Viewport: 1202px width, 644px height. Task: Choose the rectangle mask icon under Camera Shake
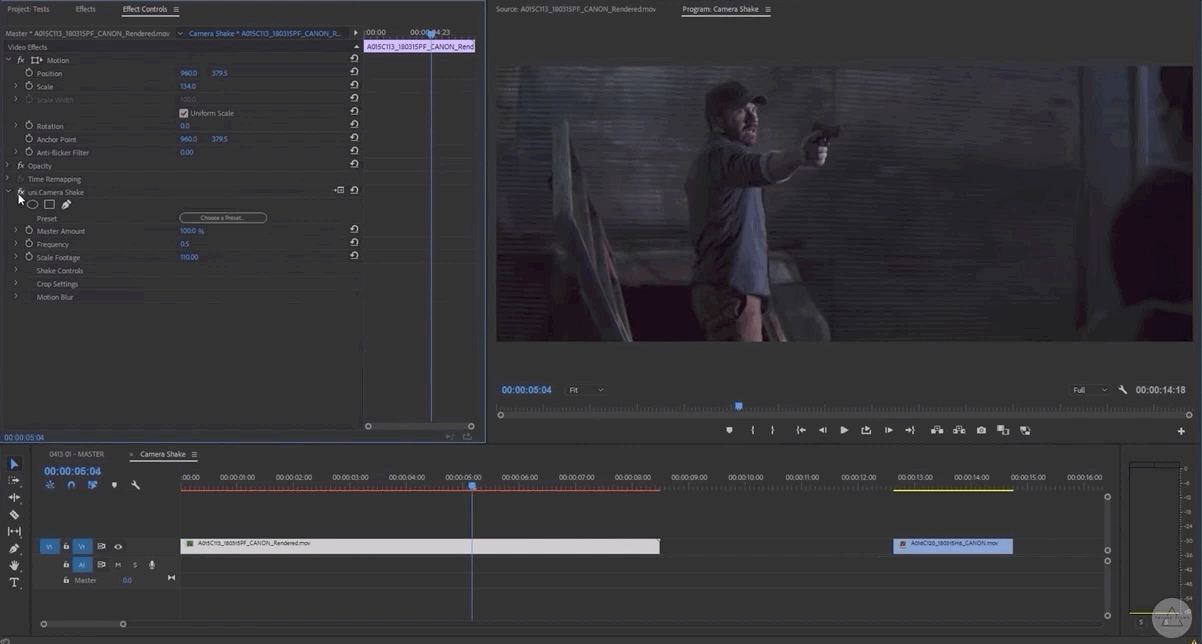pyautogui.click(x=49, y=205)
